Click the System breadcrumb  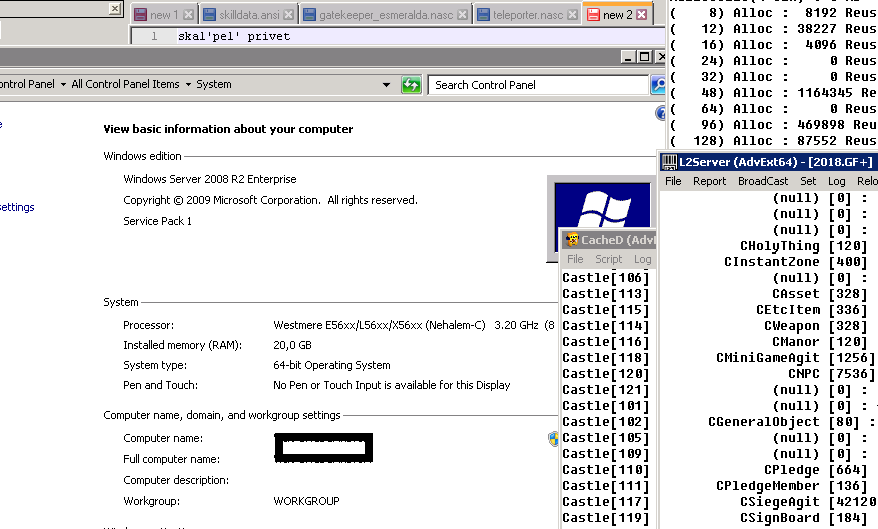point(213,84)
